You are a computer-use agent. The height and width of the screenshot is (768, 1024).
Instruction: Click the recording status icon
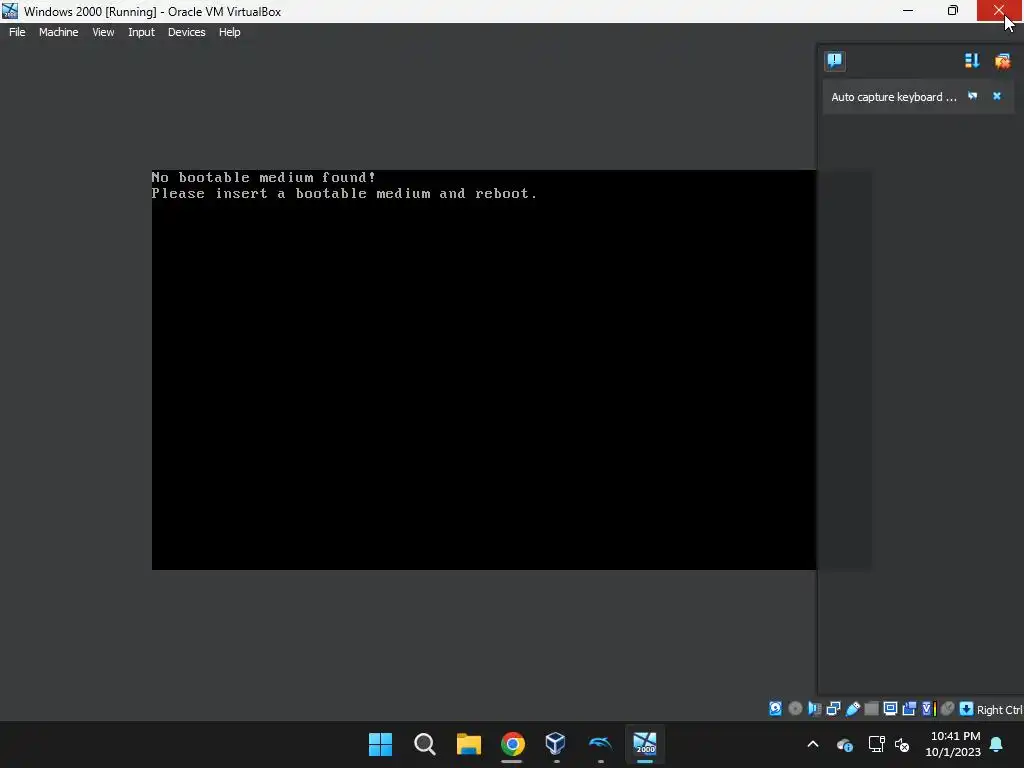[x=909, y=709]
